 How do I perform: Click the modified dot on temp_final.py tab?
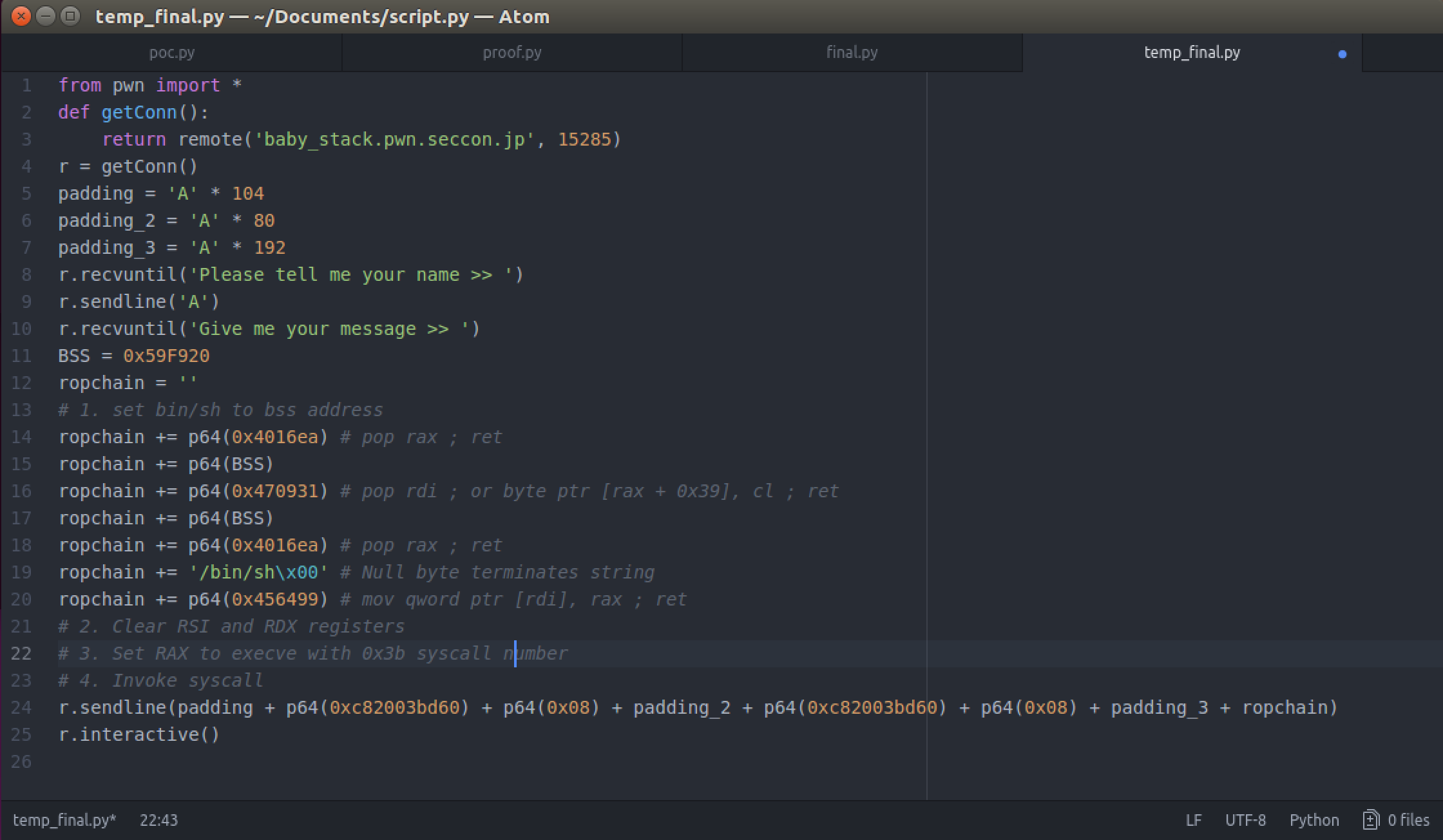click(1342, 54)
